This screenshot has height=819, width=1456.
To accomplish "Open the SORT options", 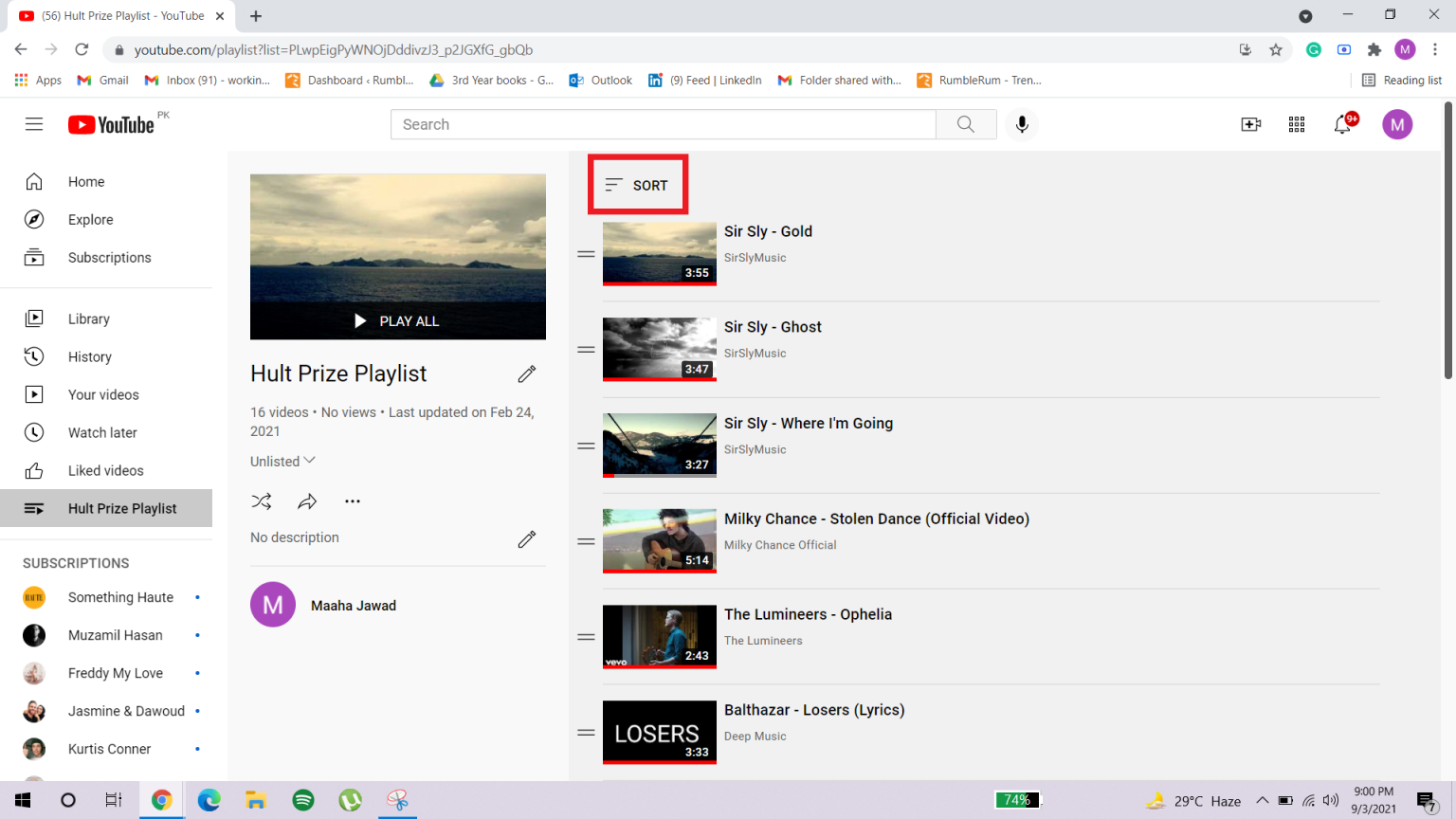I will point(637,185).
